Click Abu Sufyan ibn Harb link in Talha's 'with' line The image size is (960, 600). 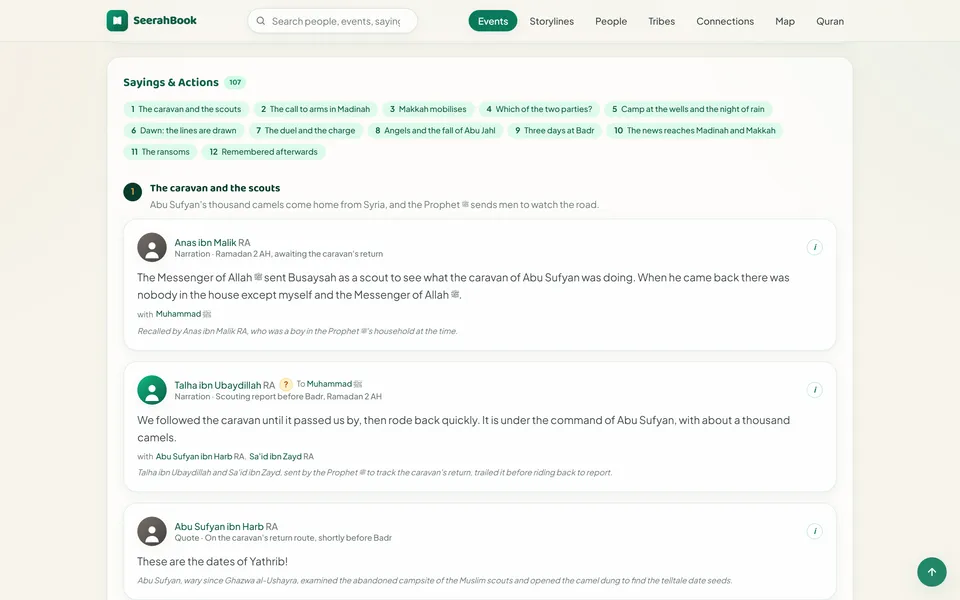coord(194,457)
